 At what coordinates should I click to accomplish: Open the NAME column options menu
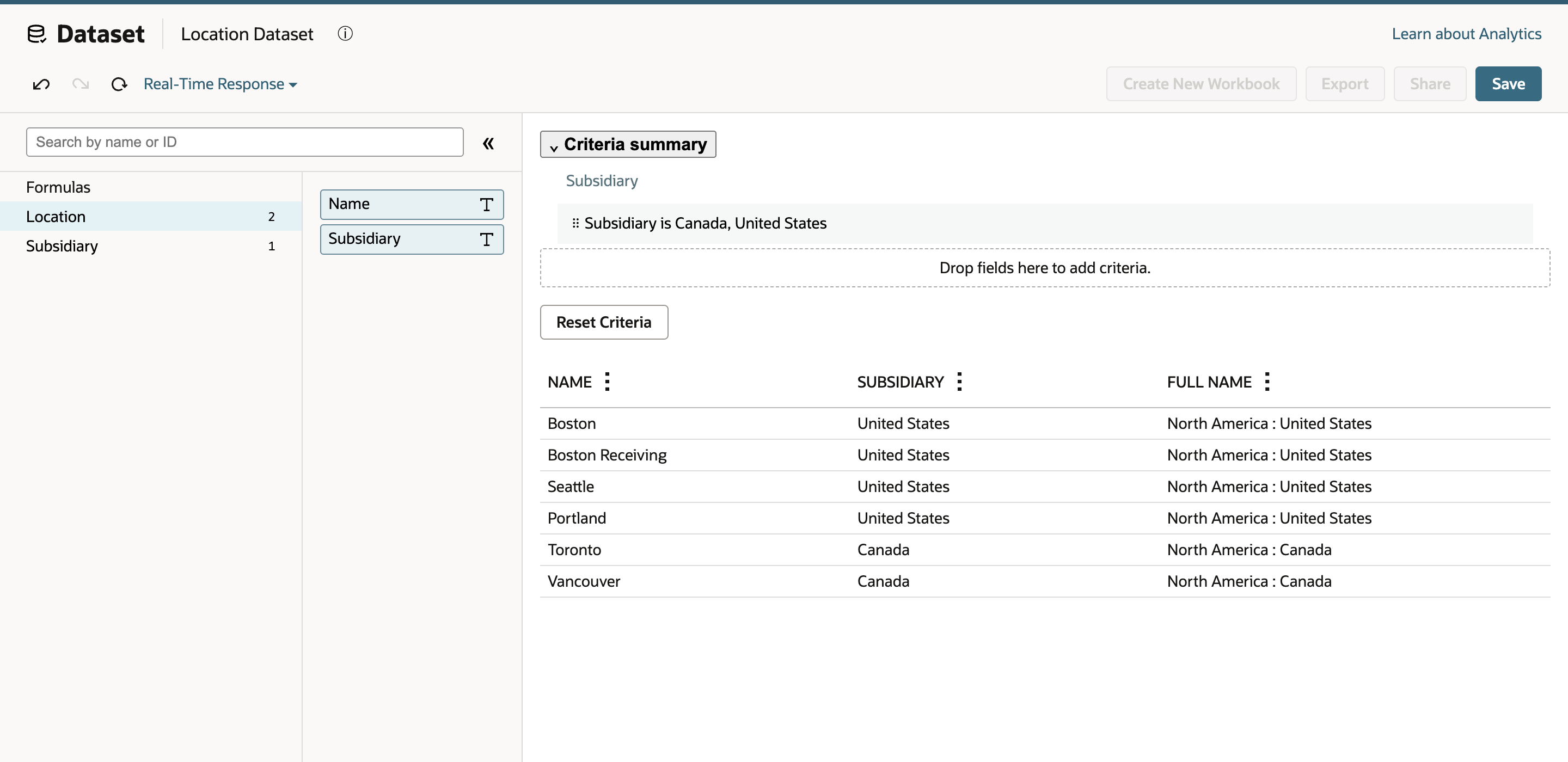point(607,382)
